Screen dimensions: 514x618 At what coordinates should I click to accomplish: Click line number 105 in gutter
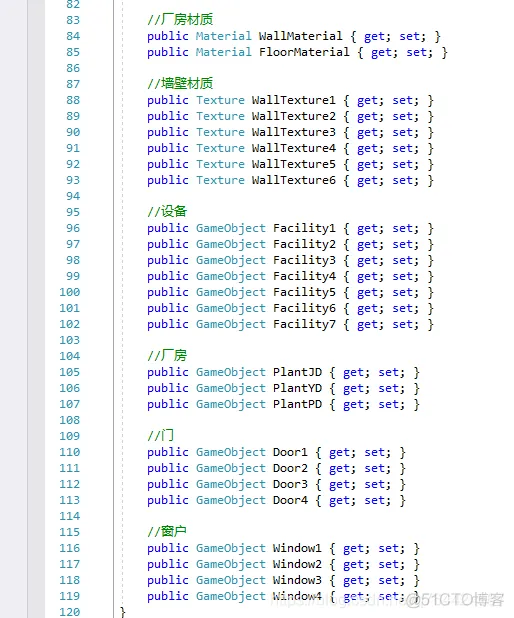(69, 372)
